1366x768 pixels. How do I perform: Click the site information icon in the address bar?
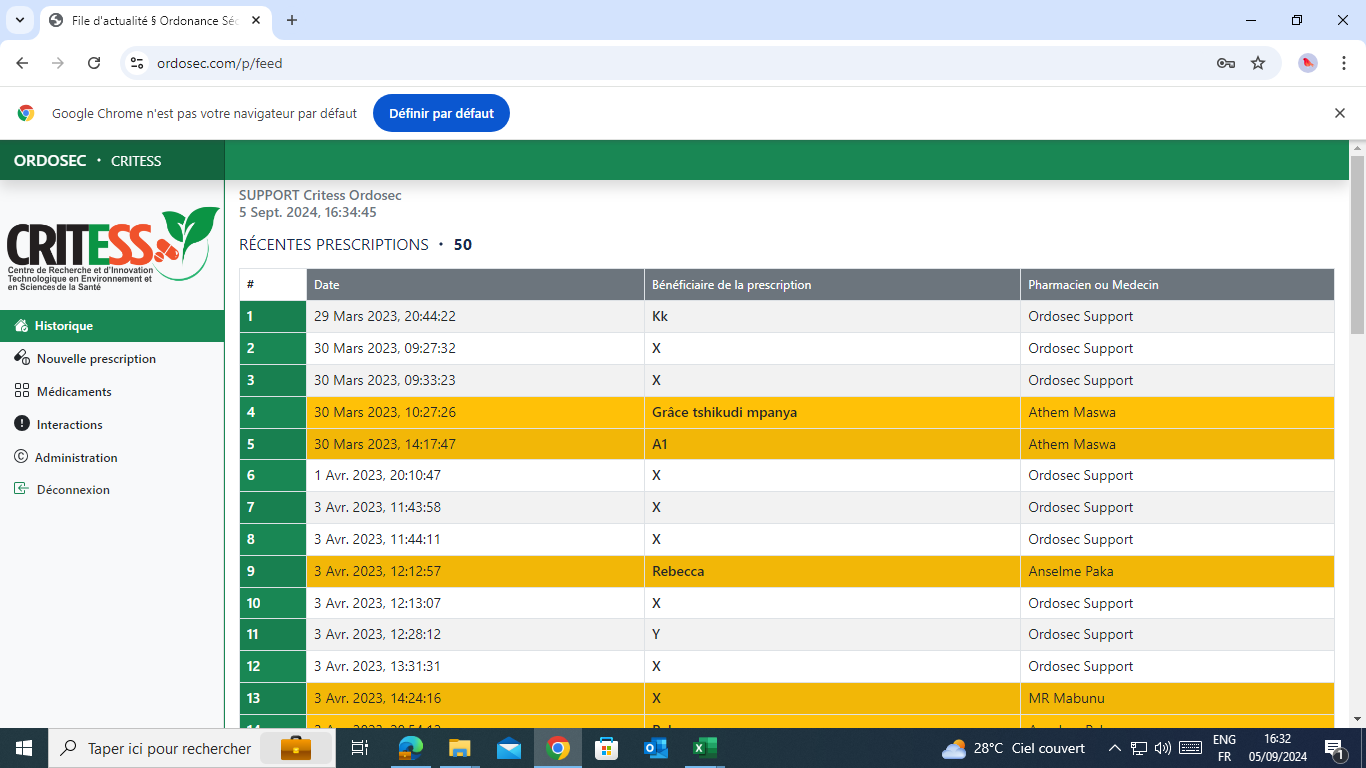point(138,63)
